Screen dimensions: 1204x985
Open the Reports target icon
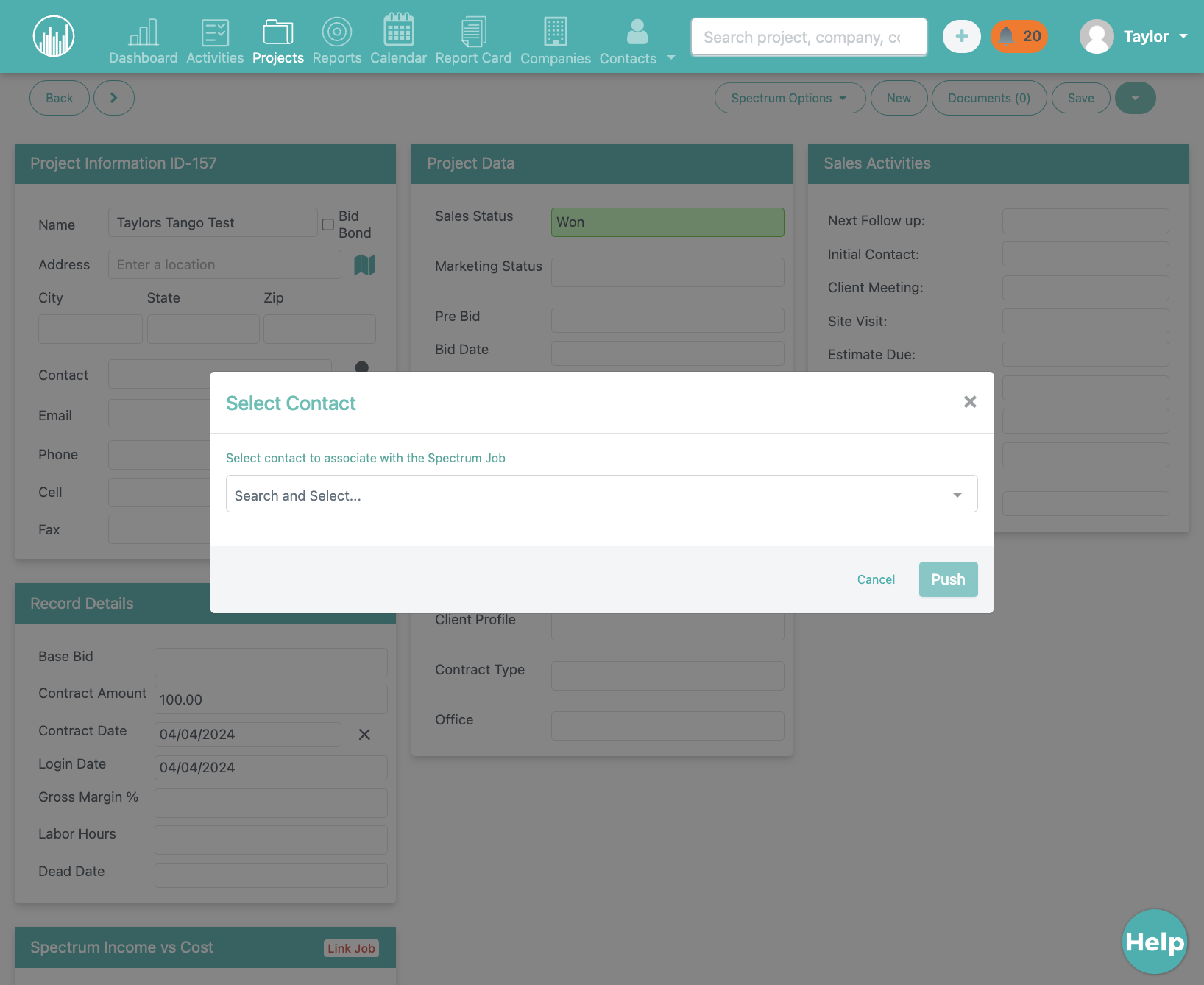click(337, 32)
